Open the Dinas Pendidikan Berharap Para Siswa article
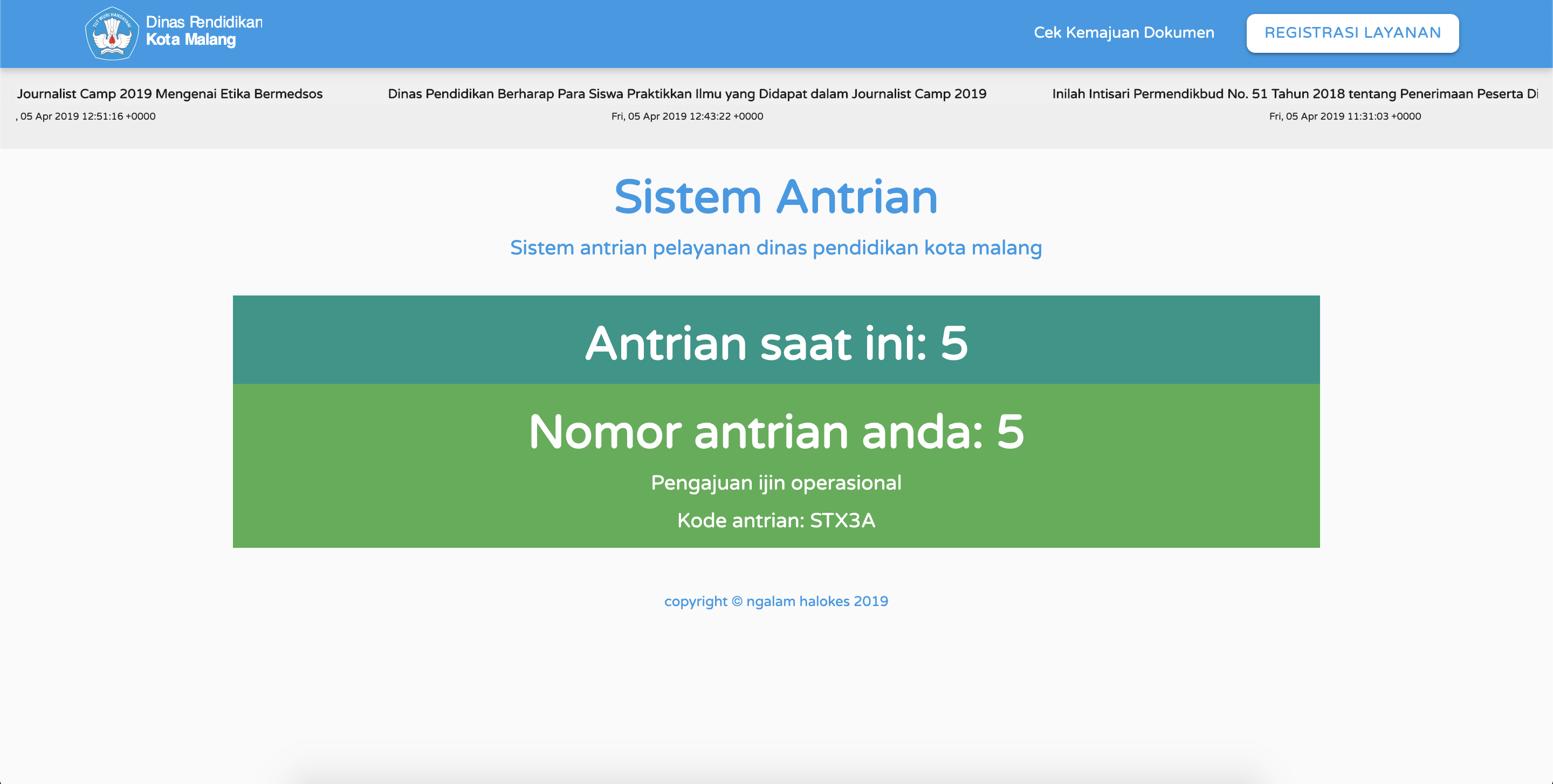The width and height of the screenshot is (1553, 784). pos(686,94)
